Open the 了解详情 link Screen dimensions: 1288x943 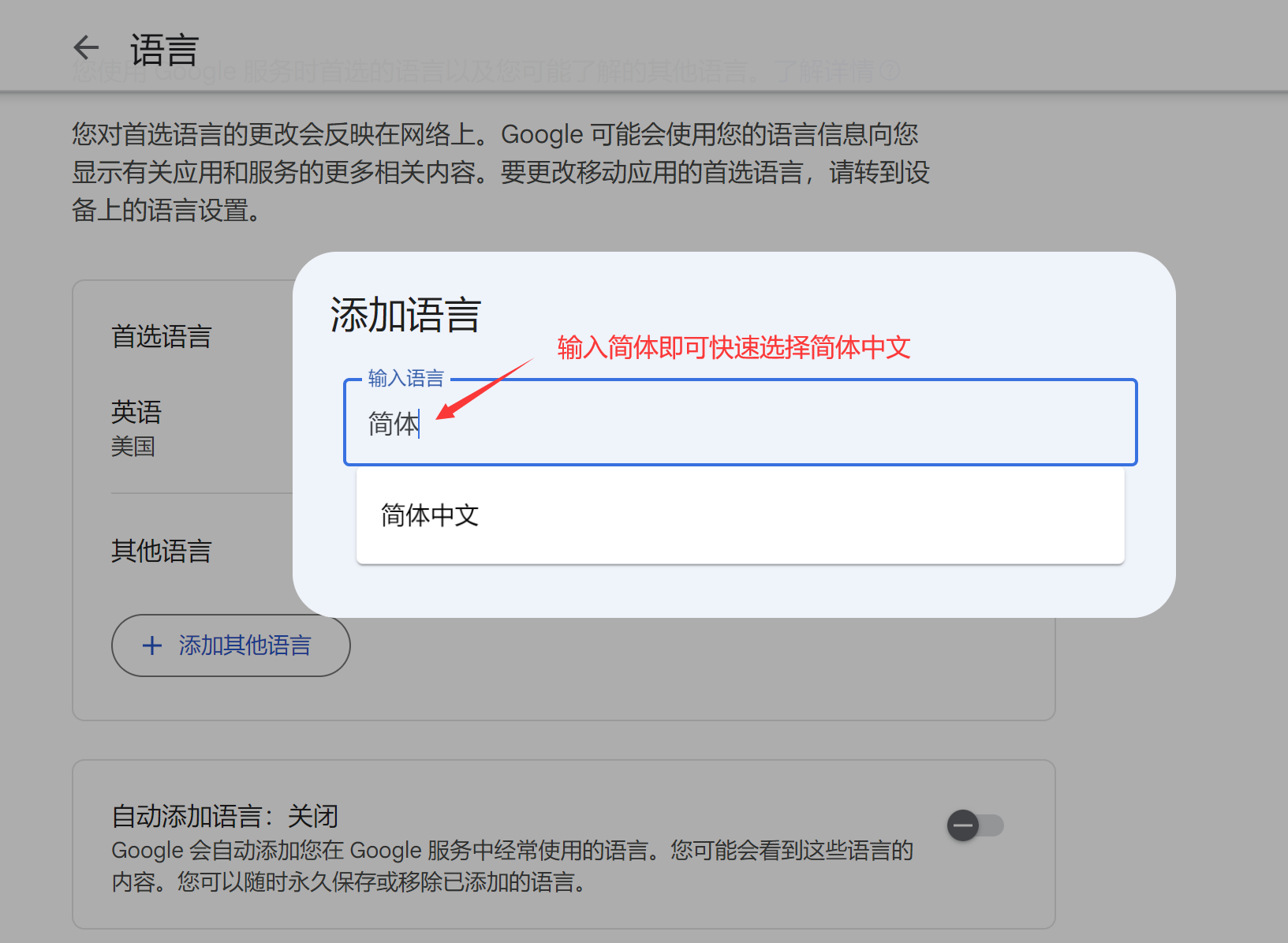[825, 72]
